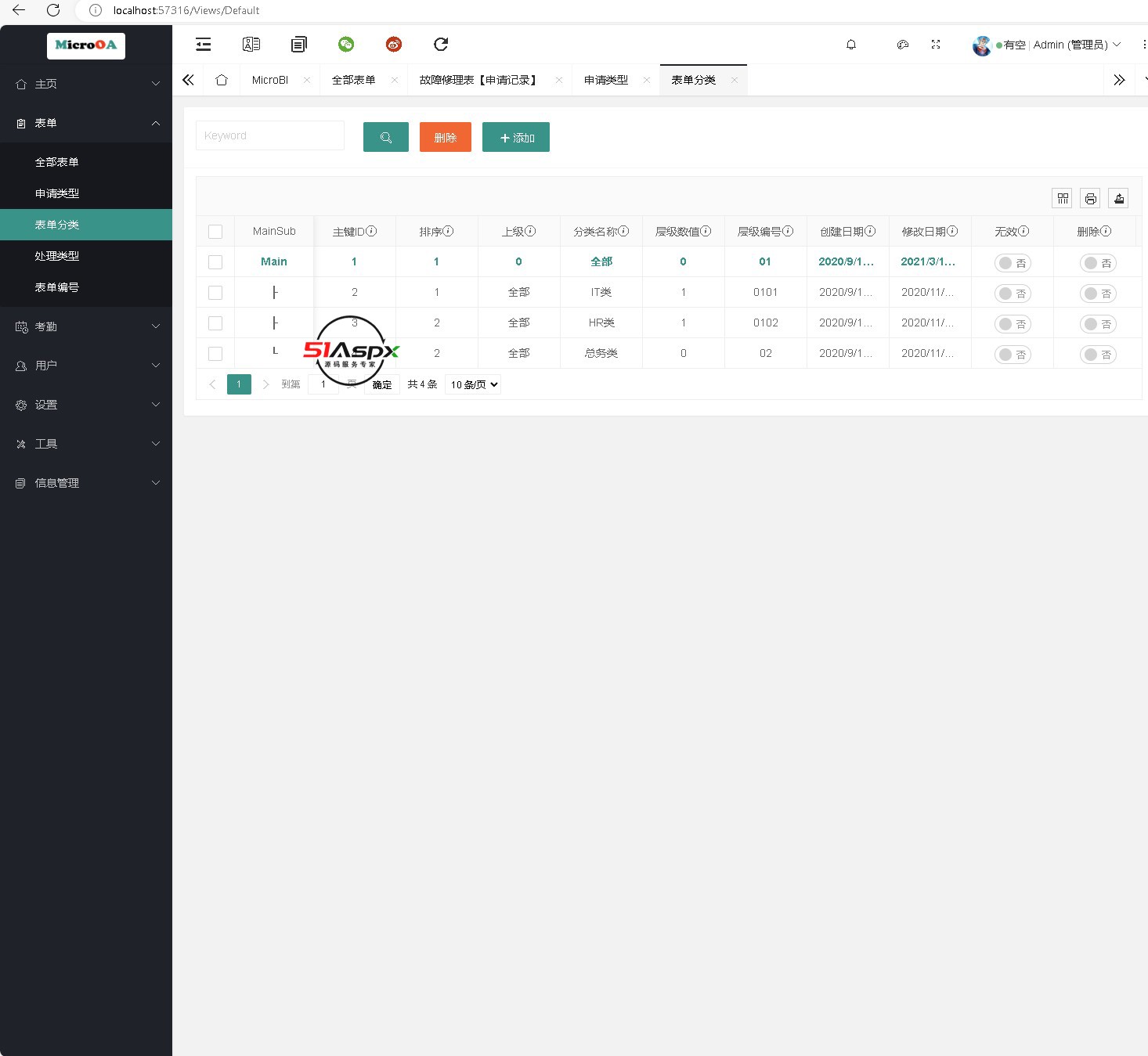Collapse sidebar with the menu fold icon
The height and width of the screenshot is (1056, 1148).
pos(204,45)
